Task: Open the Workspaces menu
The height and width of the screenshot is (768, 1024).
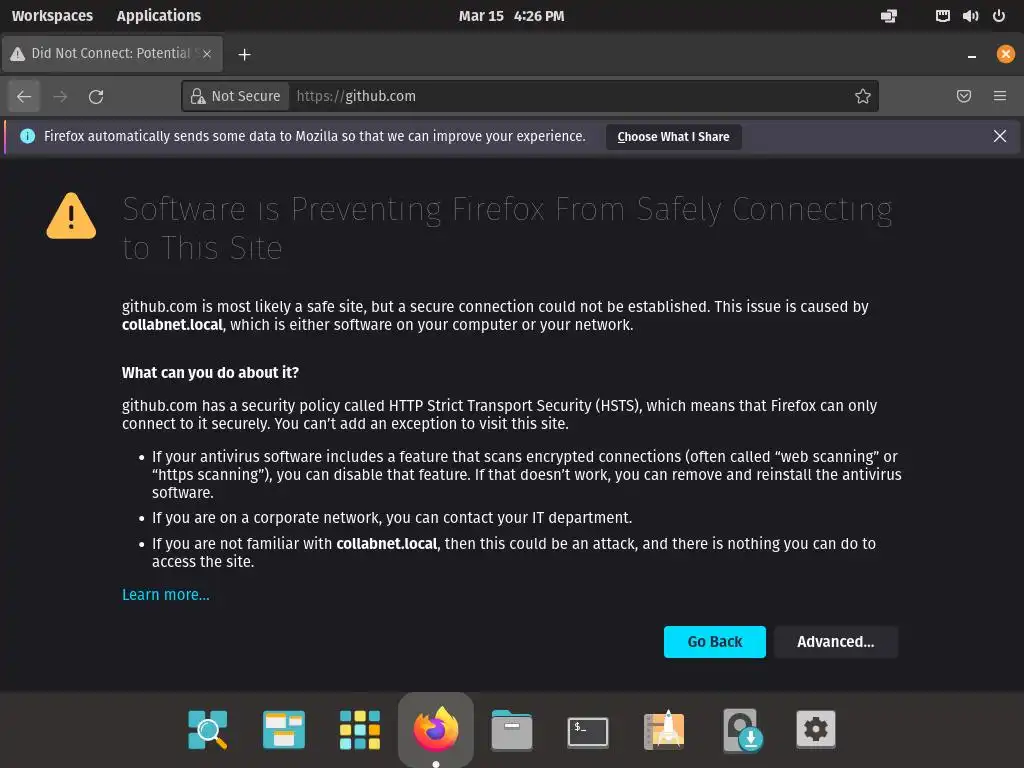Action: [52, 16]
